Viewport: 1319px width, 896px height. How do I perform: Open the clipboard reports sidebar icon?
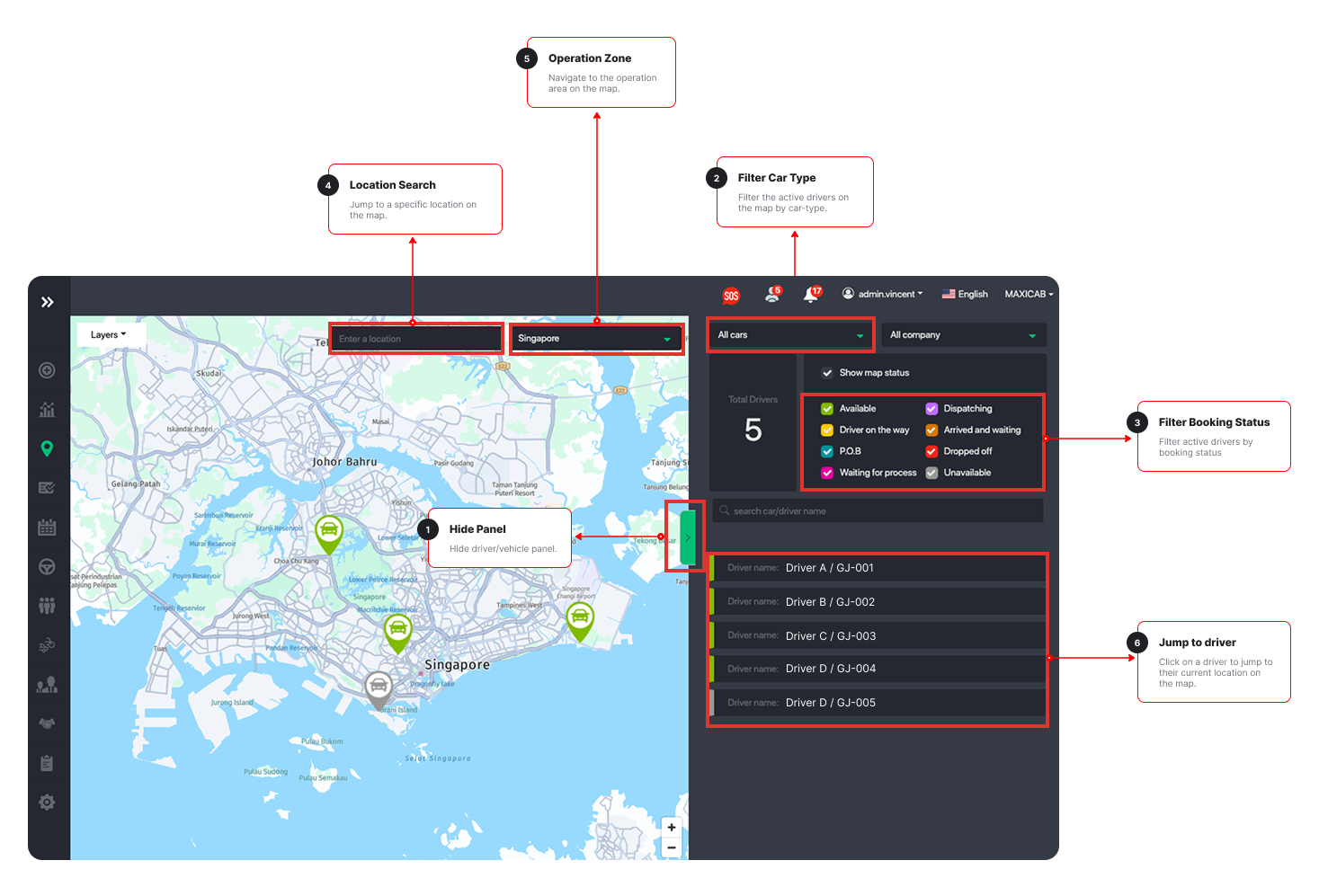[x=48, y=763]
